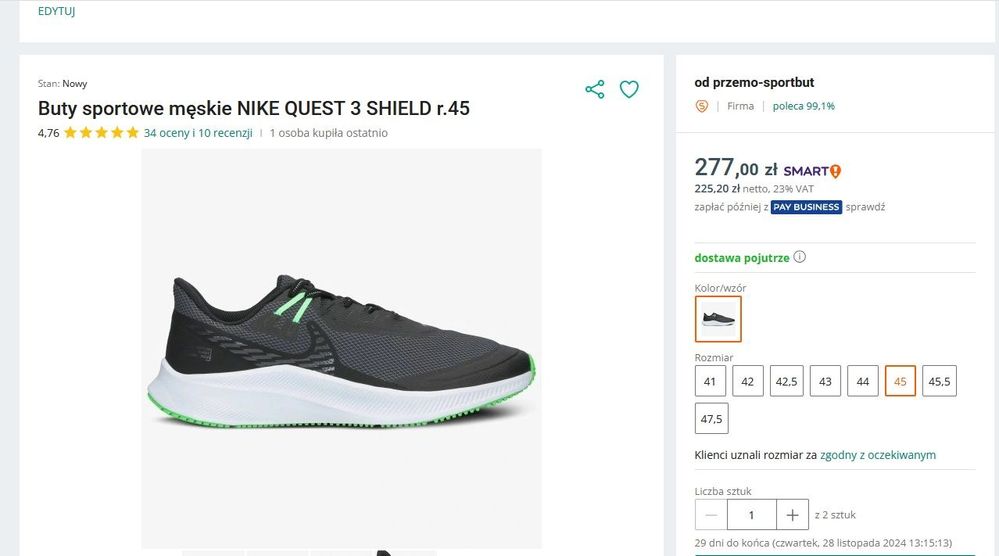999x556 pixels.
Task: Select size 44 option
Action: pyautogui.click(x=863, y=381)
